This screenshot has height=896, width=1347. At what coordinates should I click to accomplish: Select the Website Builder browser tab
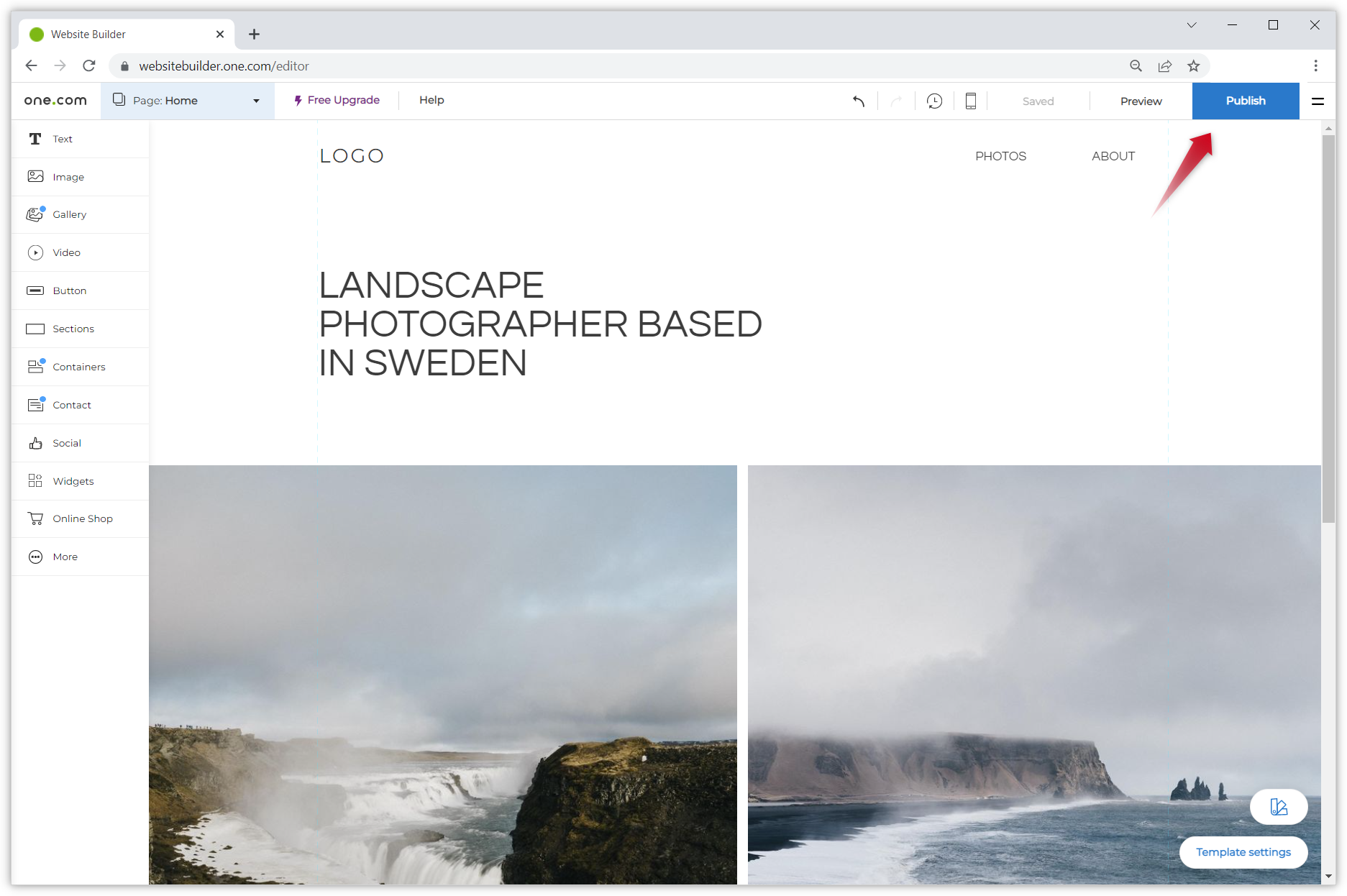pos(127,35)
